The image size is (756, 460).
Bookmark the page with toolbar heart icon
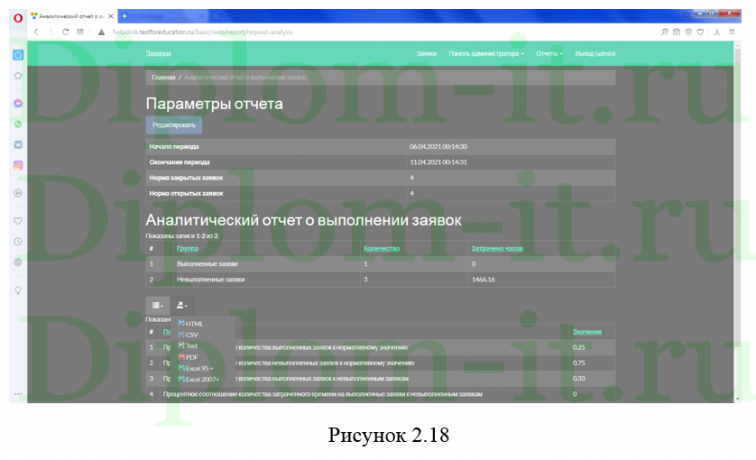tap(700, 32)
